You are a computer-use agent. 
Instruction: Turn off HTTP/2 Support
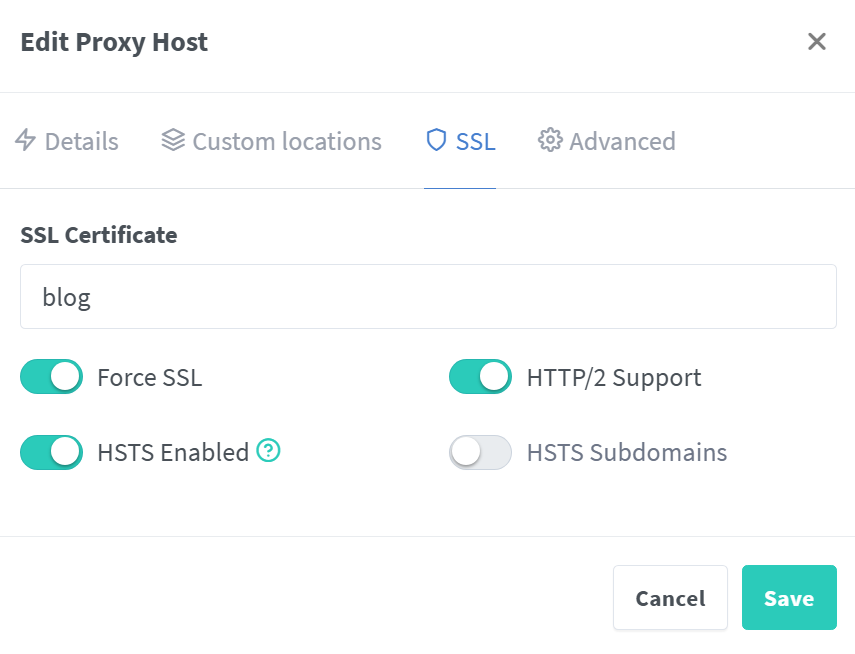[x=480, y=377]
